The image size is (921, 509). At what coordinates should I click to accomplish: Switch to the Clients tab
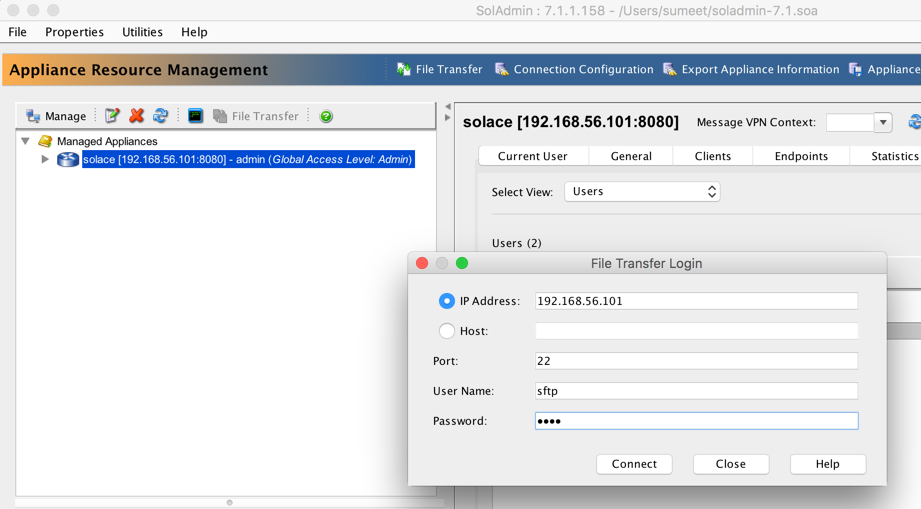(712, 156)
